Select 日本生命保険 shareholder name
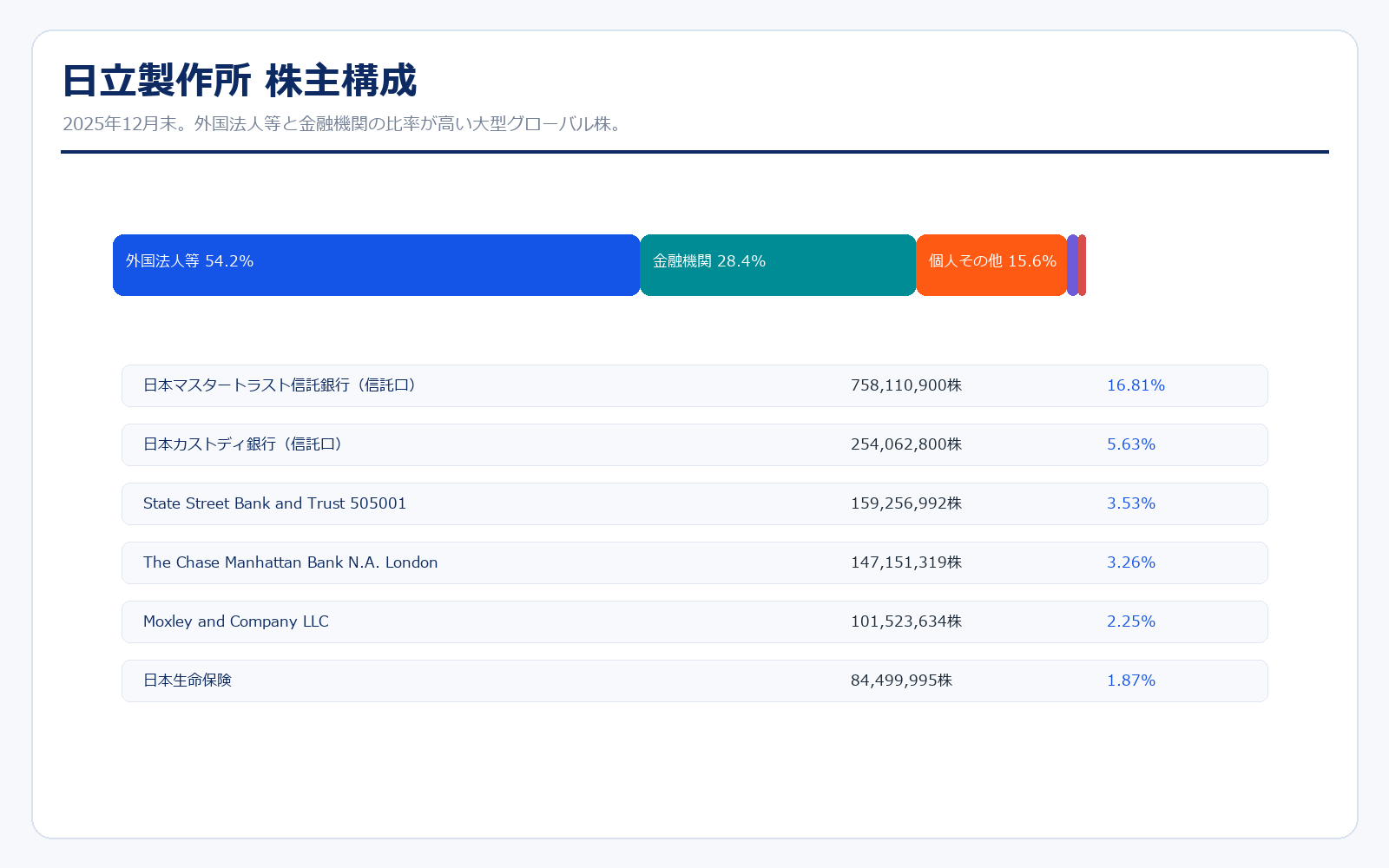Screen dimensions: 1389x868 click(x=188, y=681)
